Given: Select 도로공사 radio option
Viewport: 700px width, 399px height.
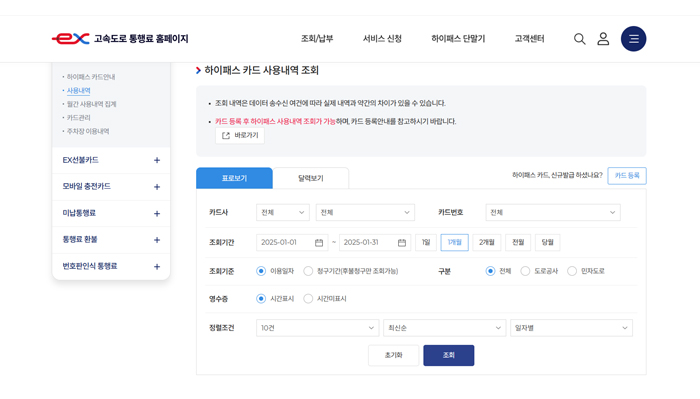Looking at the screenshot, I should [525, 271].
